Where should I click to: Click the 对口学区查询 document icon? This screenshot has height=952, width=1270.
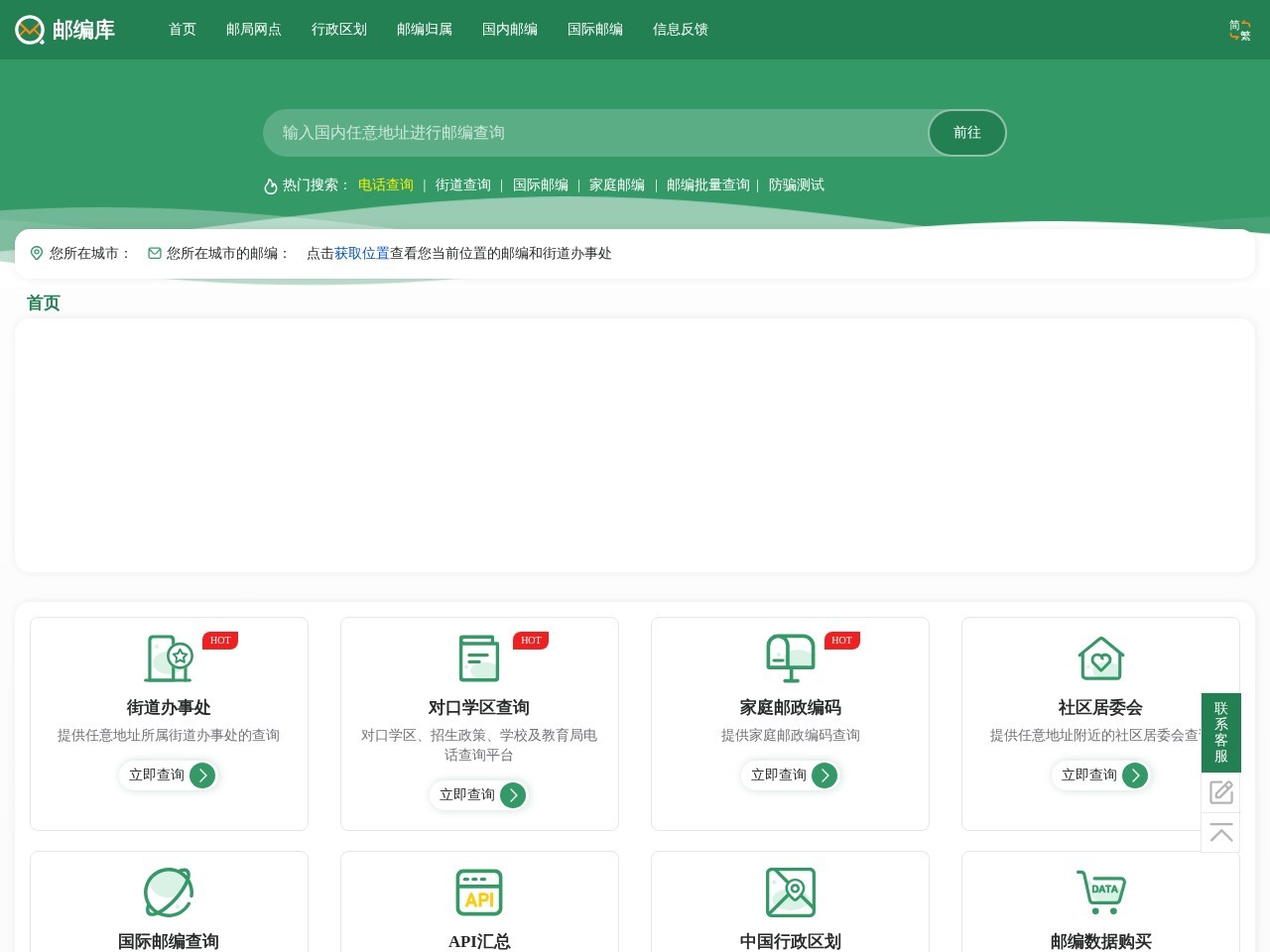point(479,657)
